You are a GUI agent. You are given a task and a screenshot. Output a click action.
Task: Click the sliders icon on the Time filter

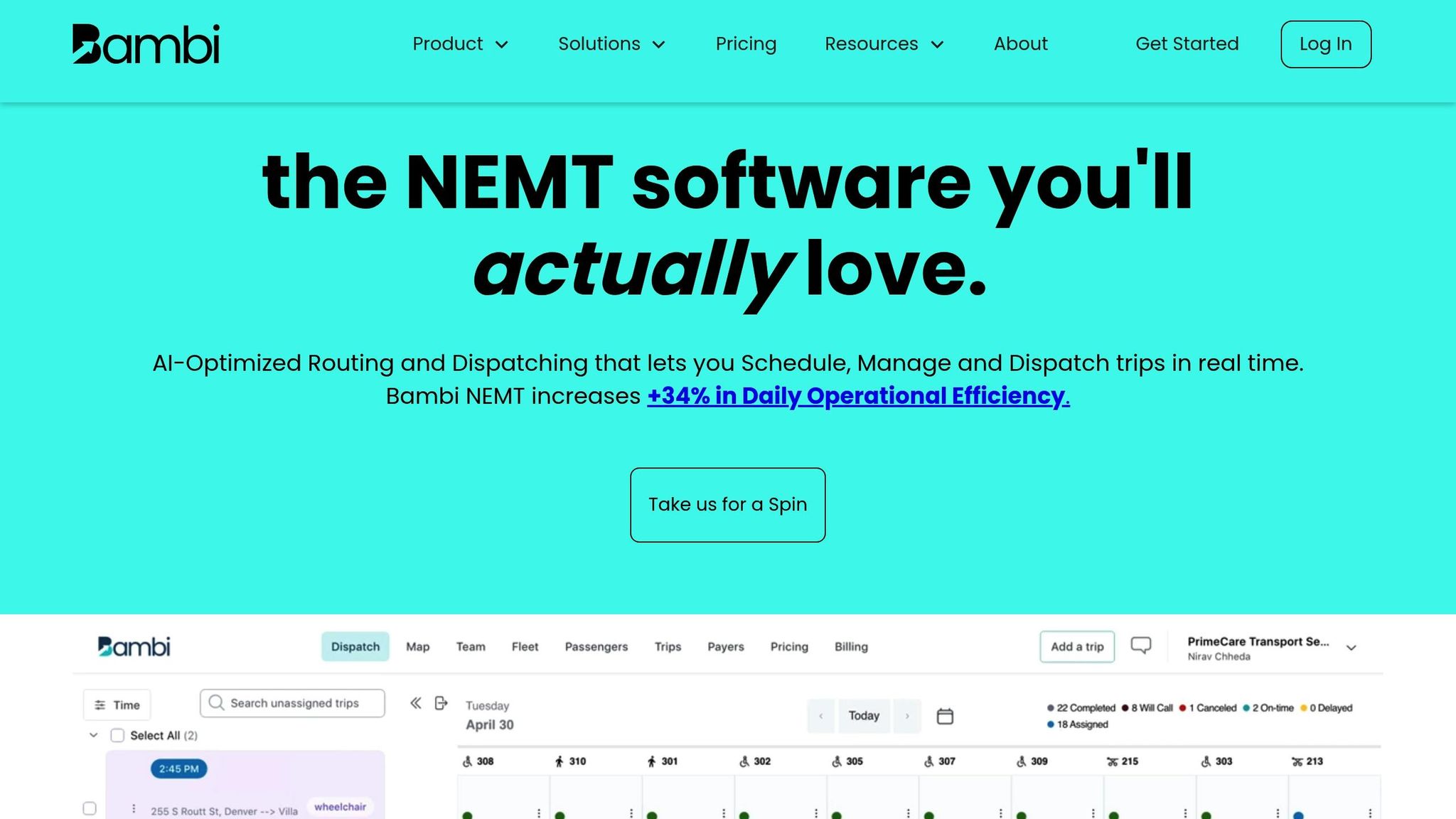coord(100,705)
